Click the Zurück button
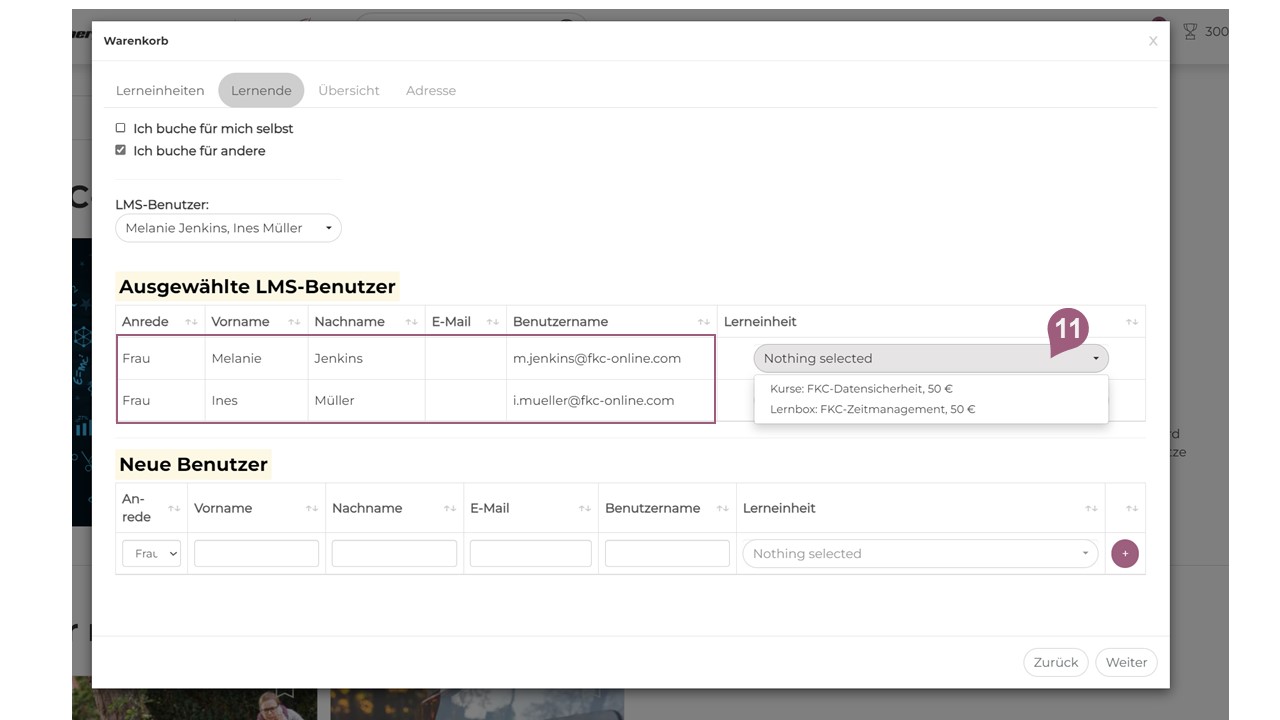1280x720 pixels. click(1055, 662)
